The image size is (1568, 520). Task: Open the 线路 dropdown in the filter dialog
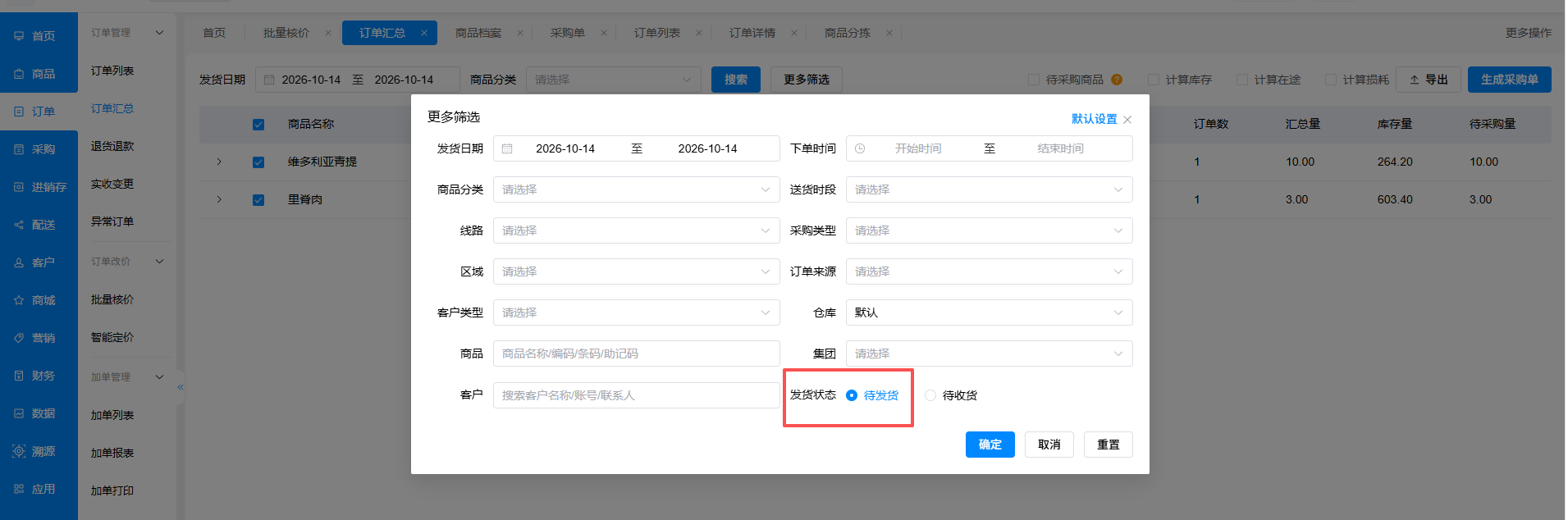click(x=636, y=230)
